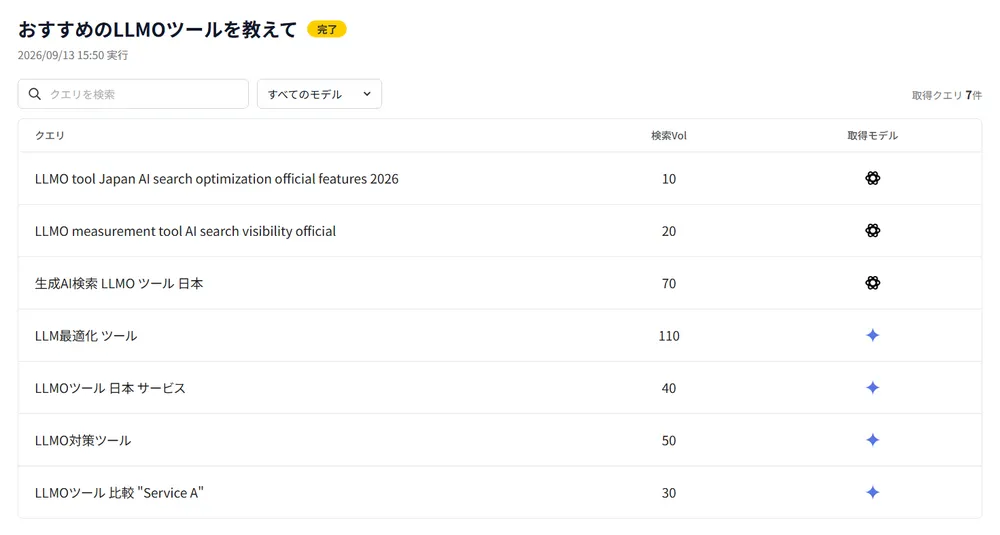Screen dimensions: 1000x535
Task: Click the 完了 status badge
Action: [327, 29]
